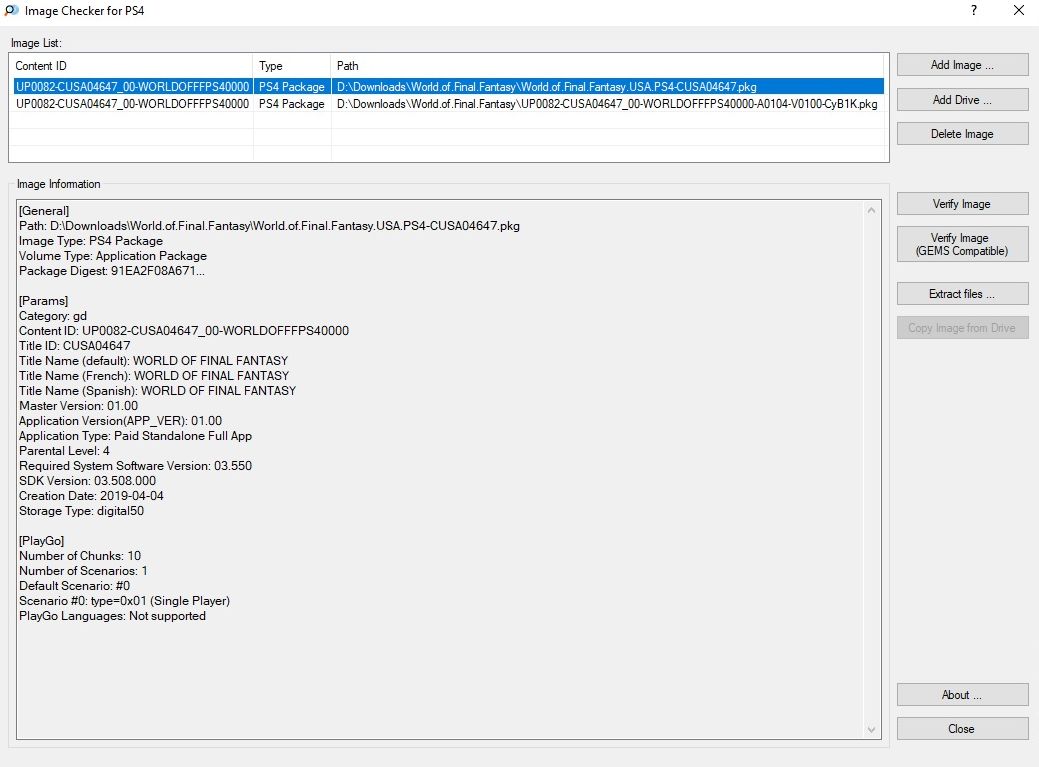Click the [PlayGo] section heading
1039x767 pixels.
pos(42,540)
